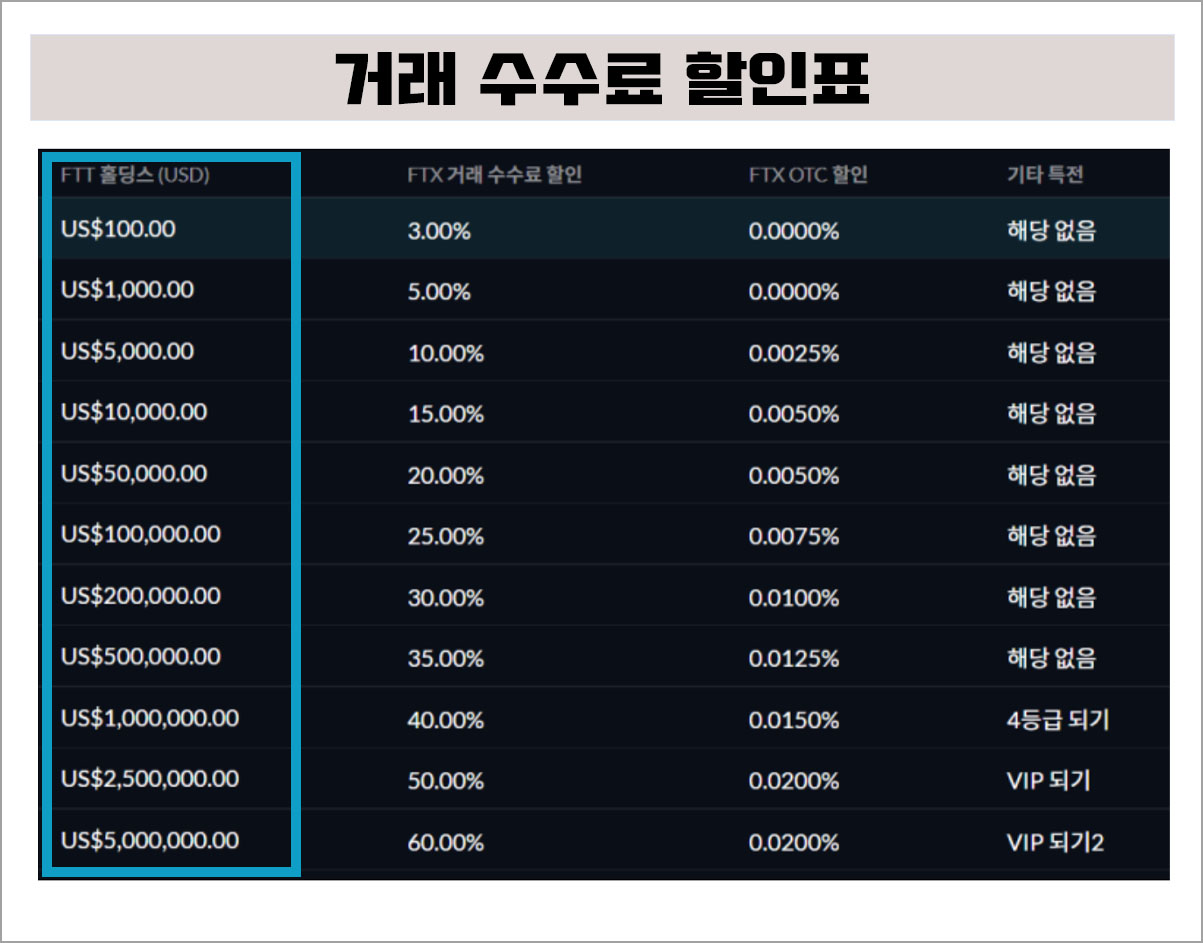Click 해당 없음 in the US$1,000.00 row
The width and height of the screenshot is (1203, 943).
pyautogui.click(x=1051, y=292)
